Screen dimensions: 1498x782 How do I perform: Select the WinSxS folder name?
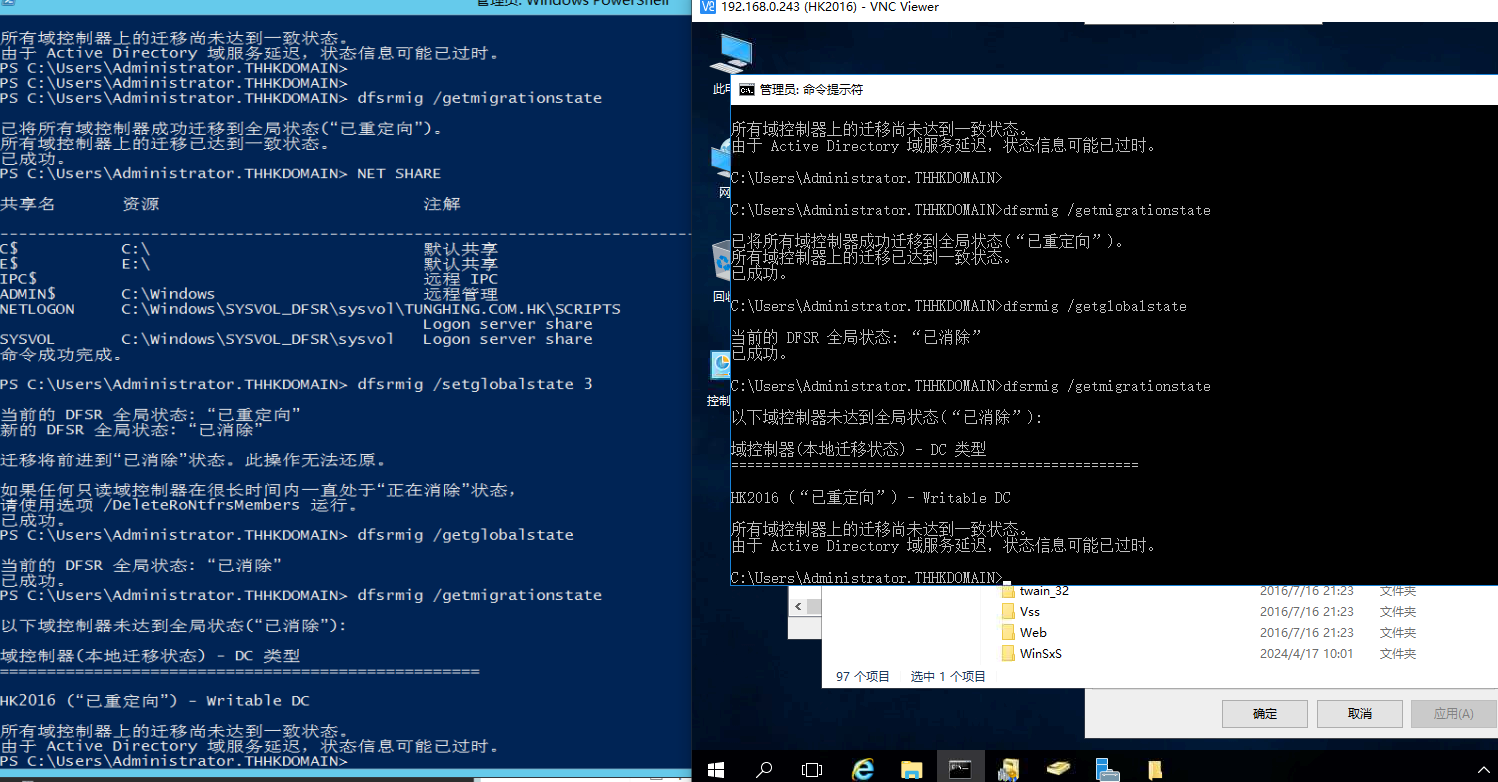tap(1041, 653)
